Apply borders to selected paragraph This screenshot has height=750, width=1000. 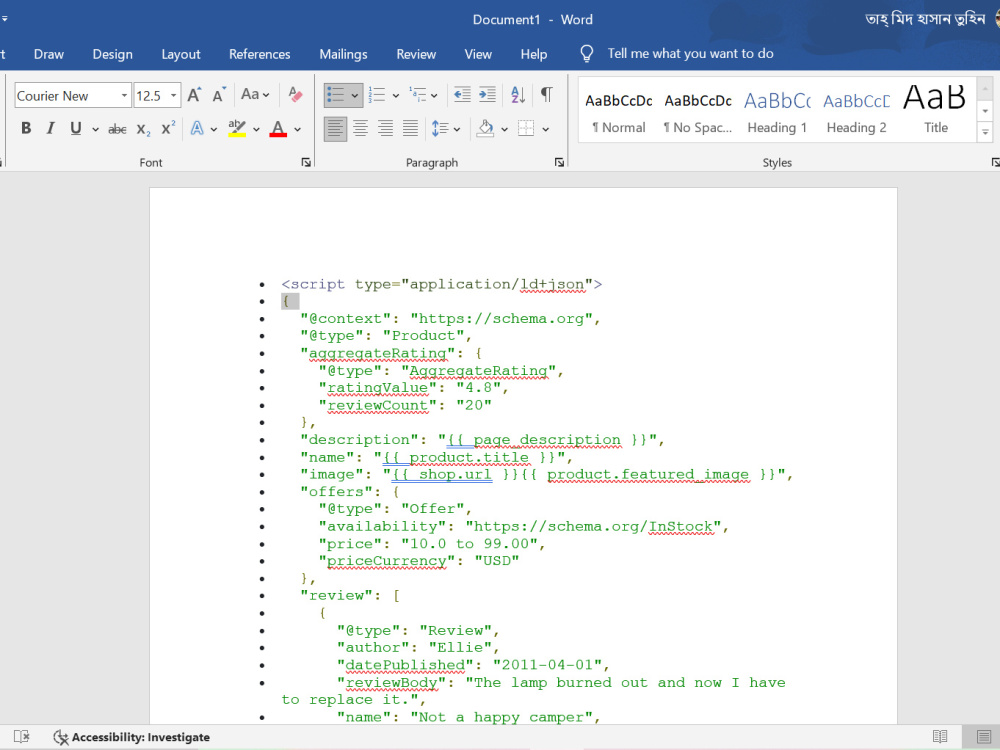tap(526, 129)
